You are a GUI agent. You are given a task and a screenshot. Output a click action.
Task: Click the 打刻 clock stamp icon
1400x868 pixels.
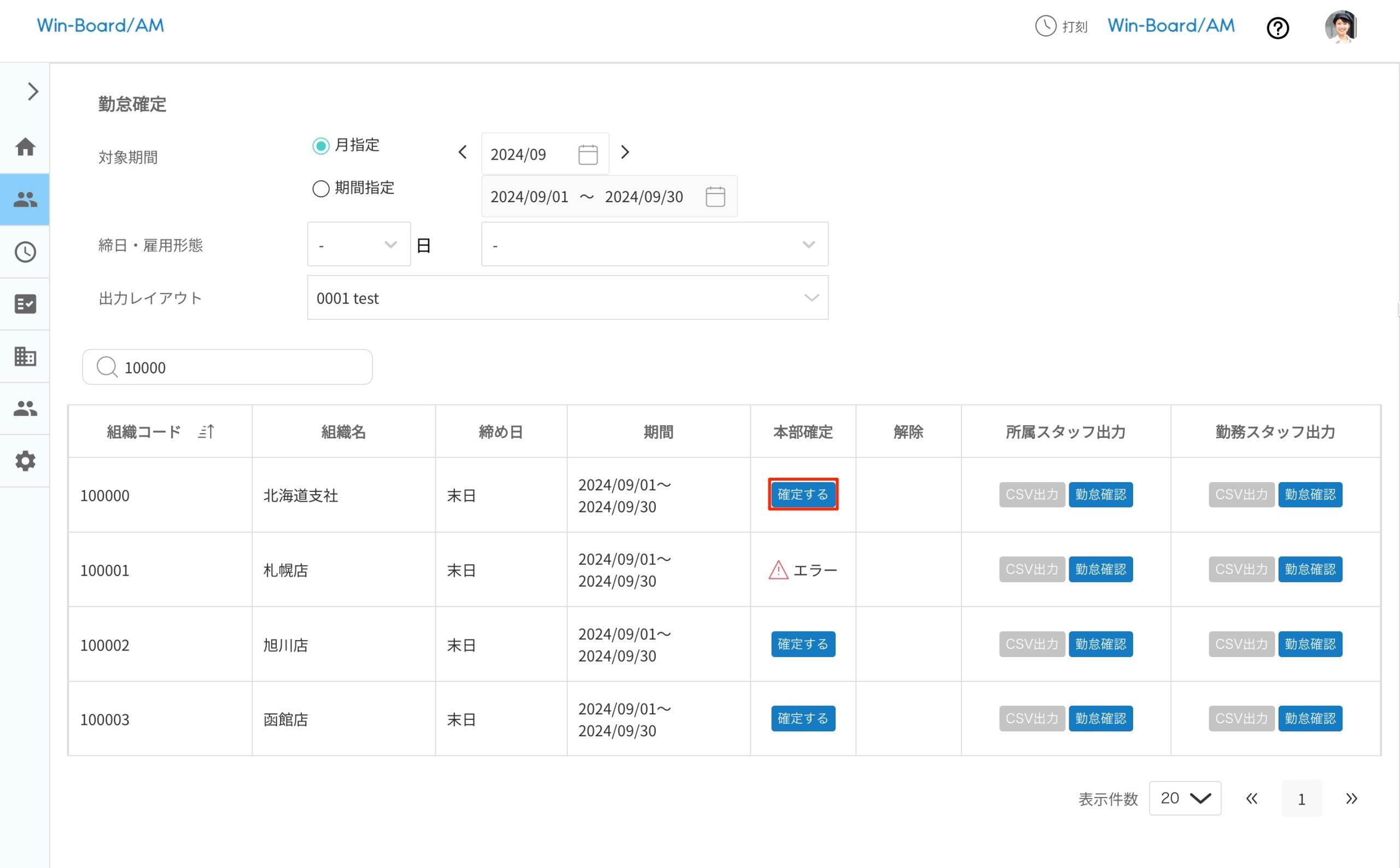(x=1045, y=26)
